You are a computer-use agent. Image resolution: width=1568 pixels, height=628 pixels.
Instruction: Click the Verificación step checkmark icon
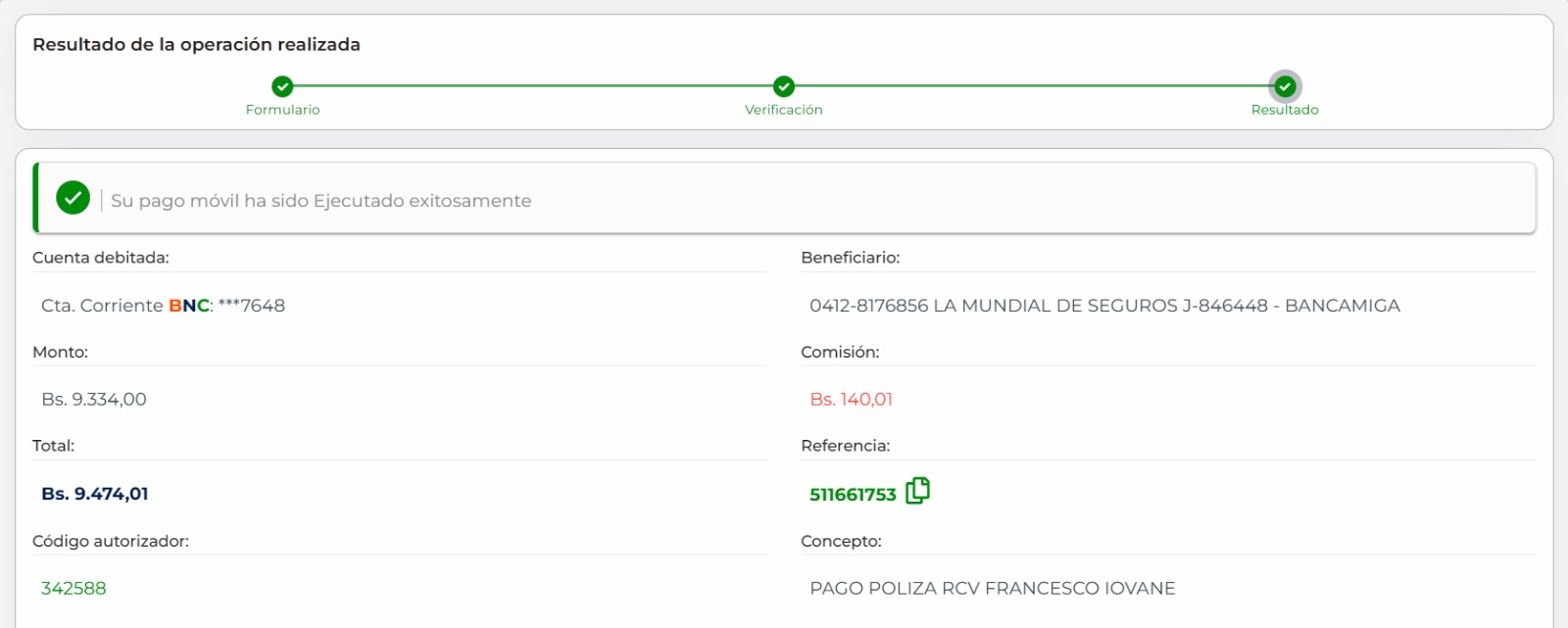point(784,86)
